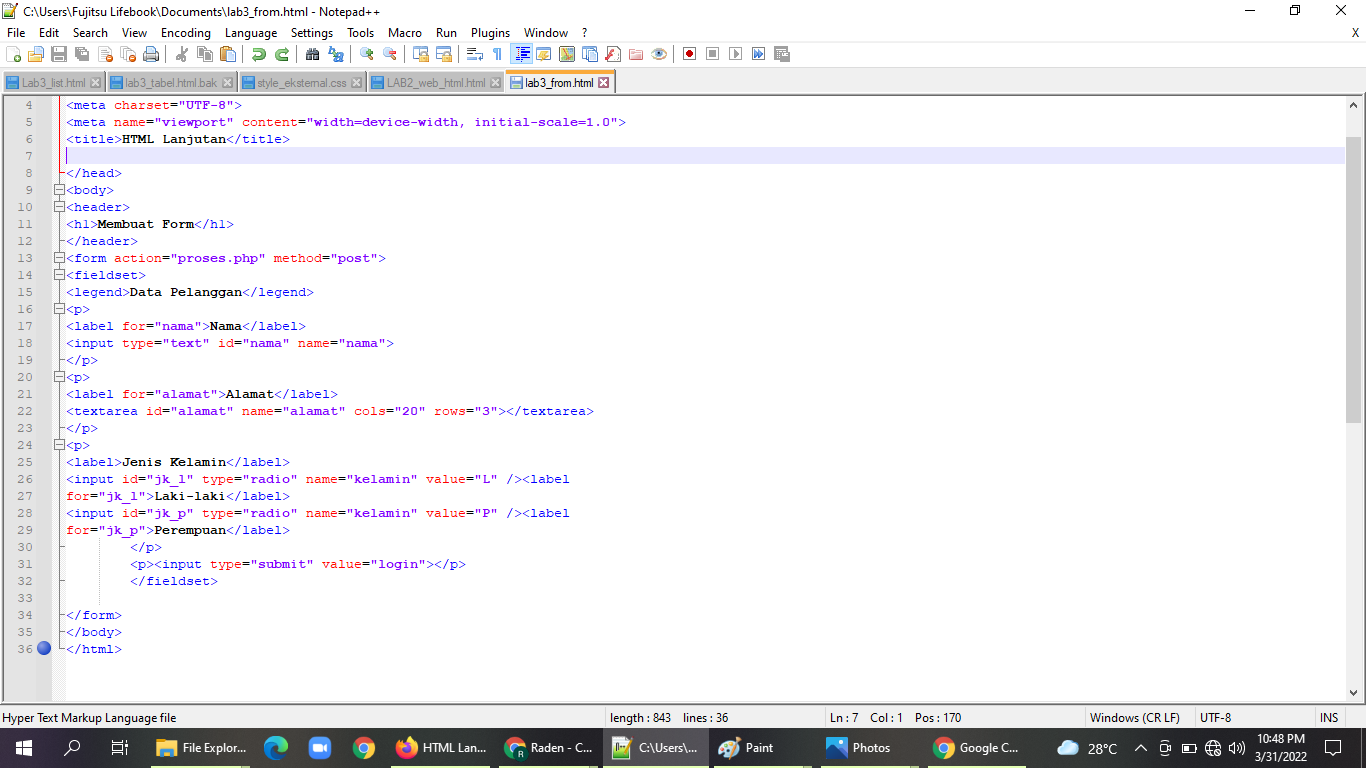Image resolution: width=1366 pixels, height=768 pixels.
Task: Undo last edit with green arrow
Action: [259, 54]
